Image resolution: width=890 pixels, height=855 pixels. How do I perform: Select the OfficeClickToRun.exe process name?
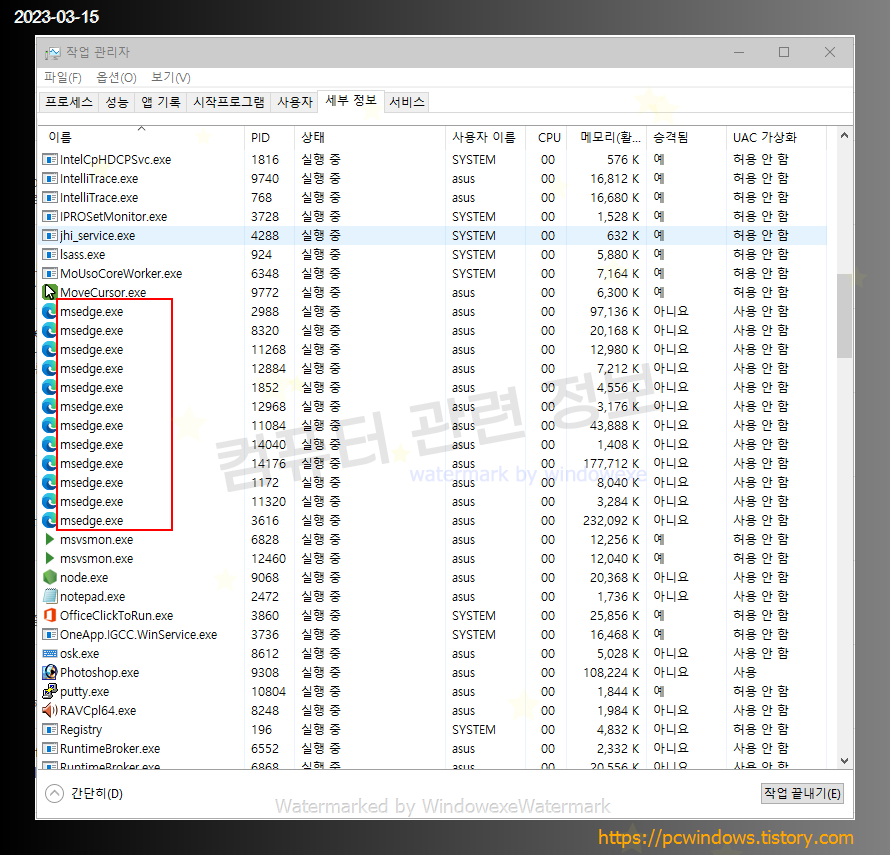click(x=116, y=615)
